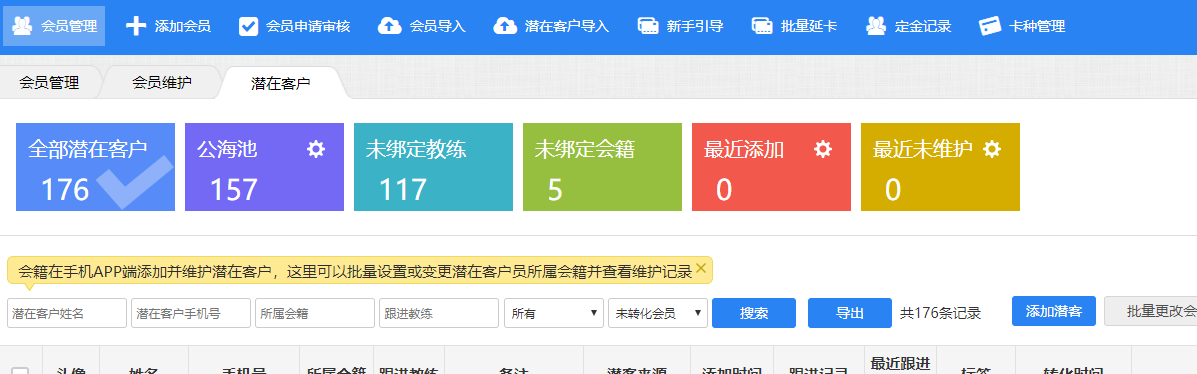Close the yellow tip notice

pyautogui.click(x=701, y=269)
